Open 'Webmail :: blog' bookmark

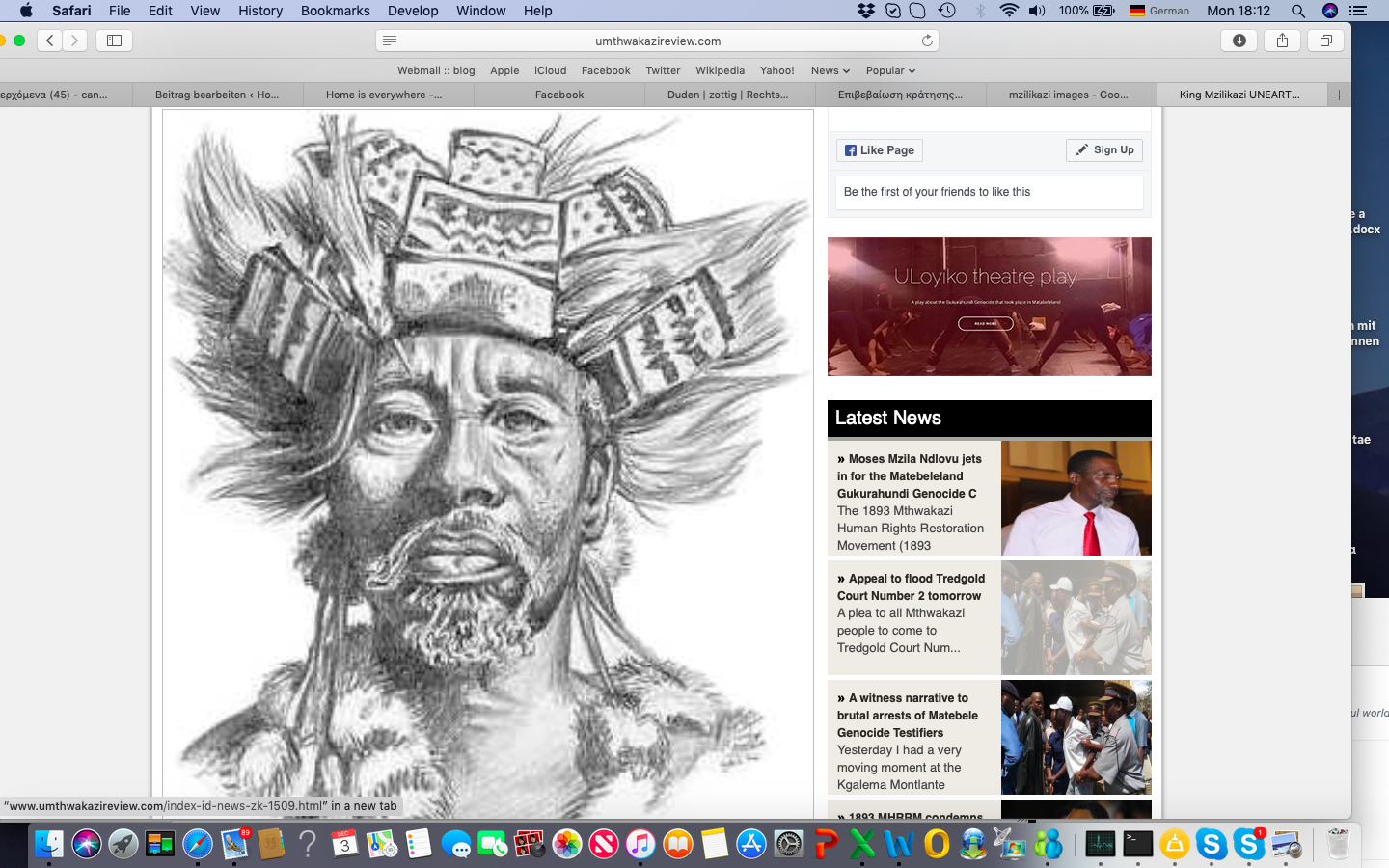point(436,70)
